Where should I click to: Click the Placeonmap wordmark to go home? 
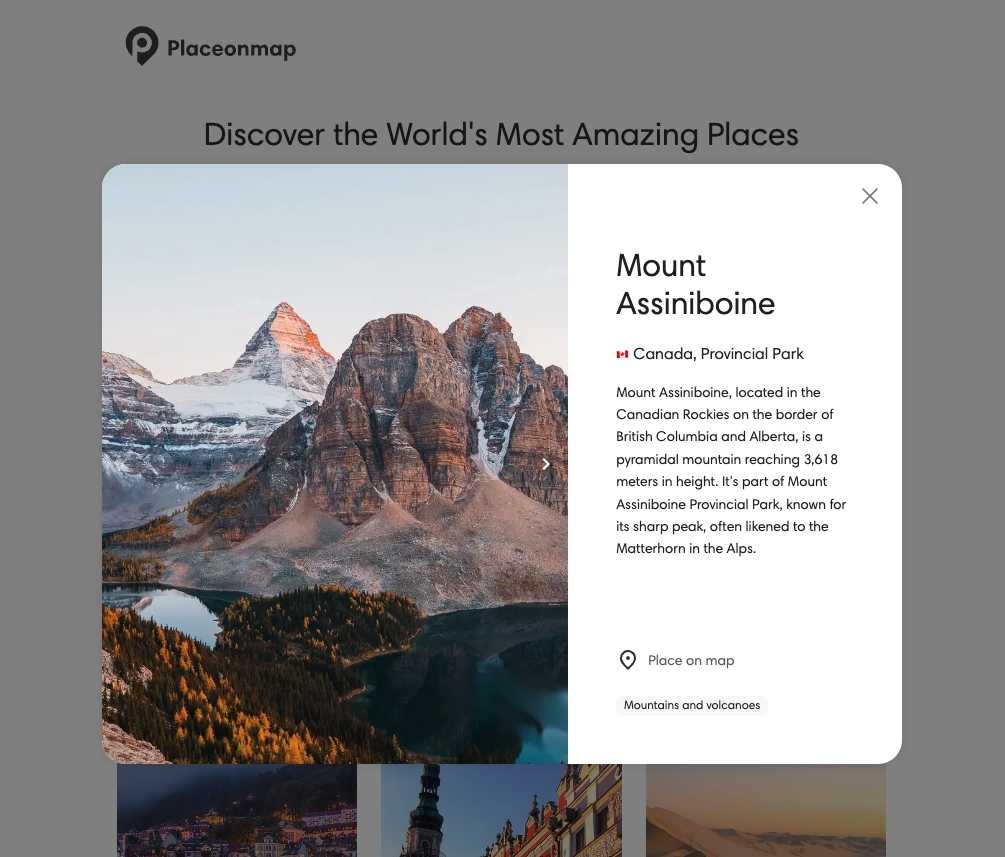click(232, 47)
